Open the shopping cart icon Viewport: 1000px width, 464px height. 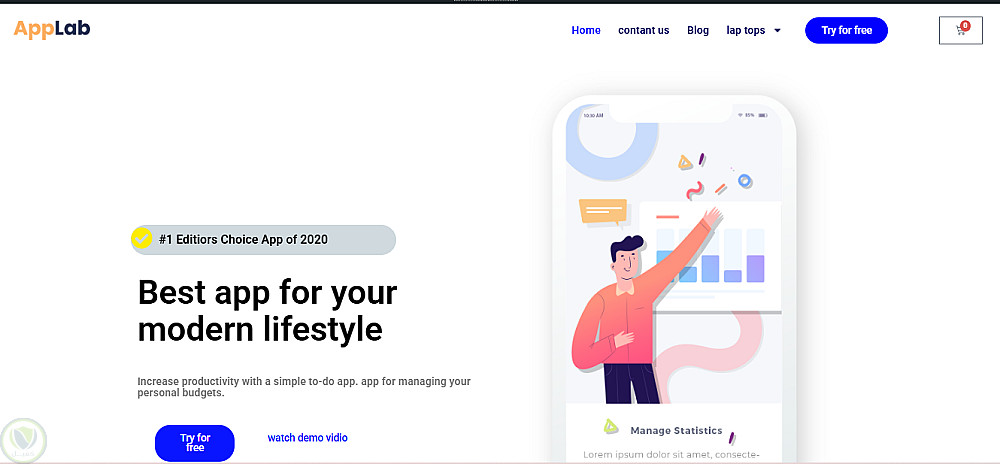tap(960, 31)
